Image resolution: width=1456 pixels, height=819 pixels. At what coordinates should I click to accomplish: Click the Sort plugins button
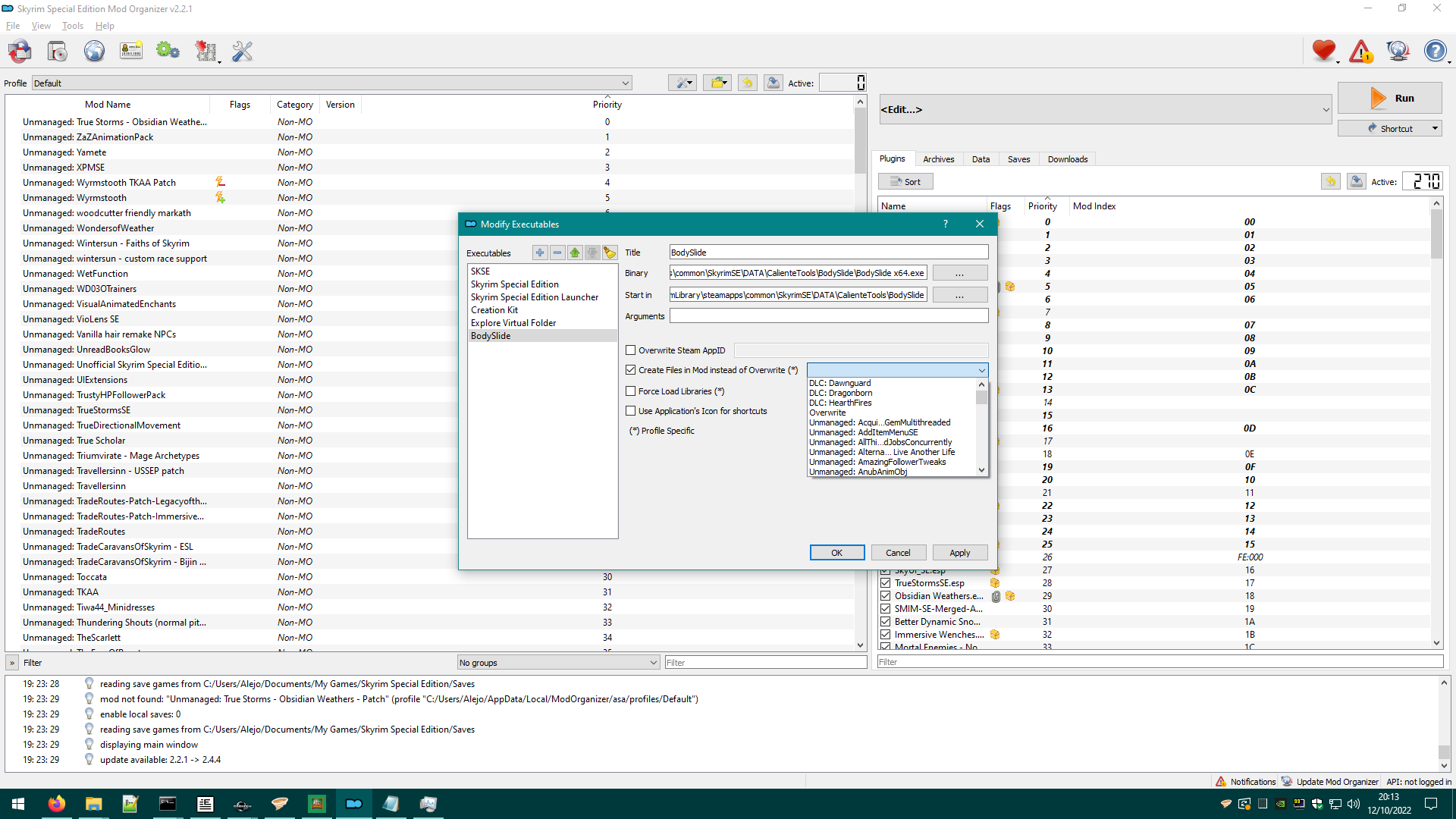coord(905,182)
